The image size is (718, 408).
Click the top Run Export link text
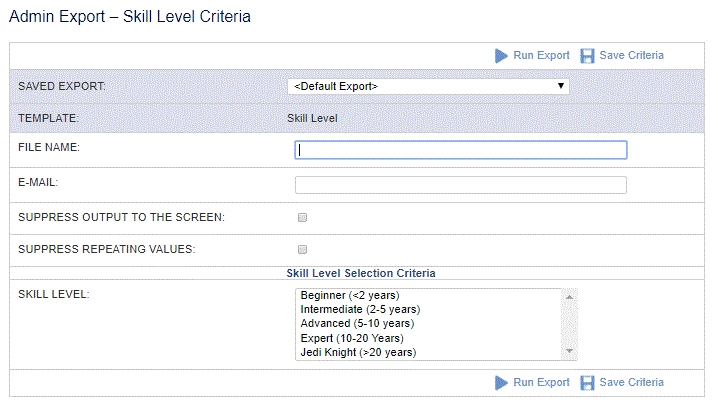541,55
